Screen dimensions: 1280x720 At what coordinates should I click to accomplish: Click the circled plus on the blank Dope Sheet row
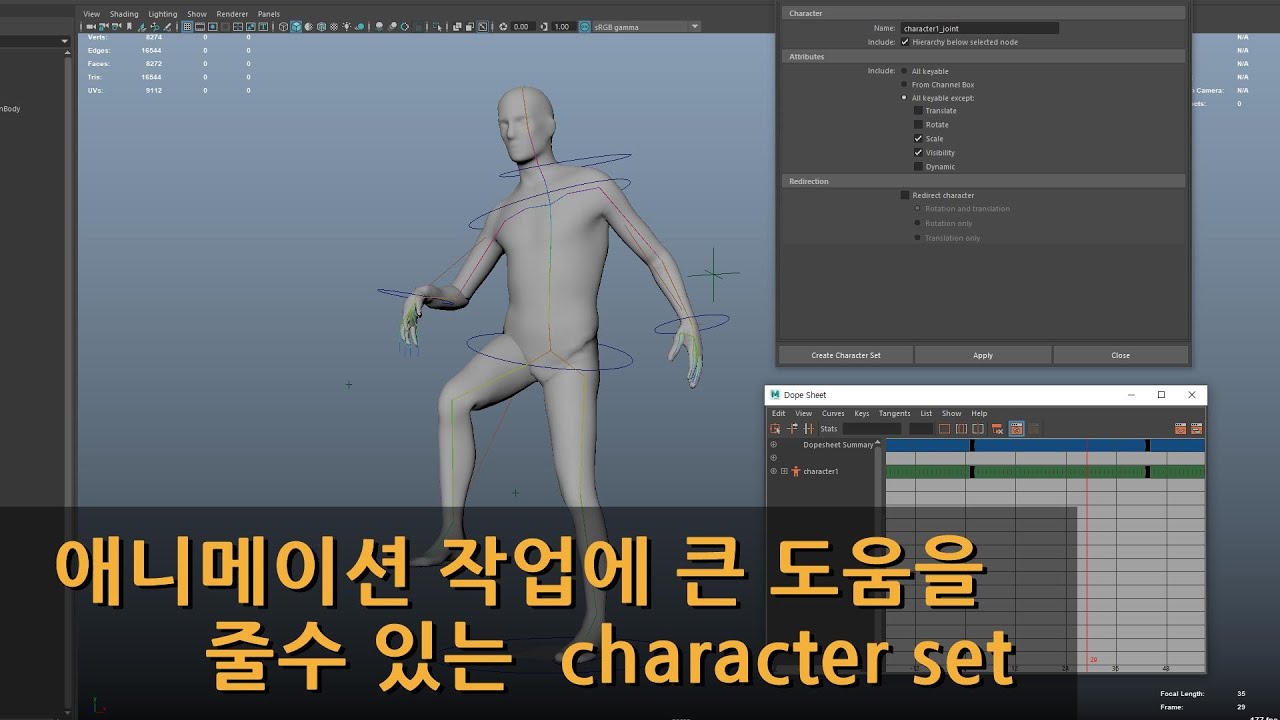pyautogui.click(x=773, y=457)
